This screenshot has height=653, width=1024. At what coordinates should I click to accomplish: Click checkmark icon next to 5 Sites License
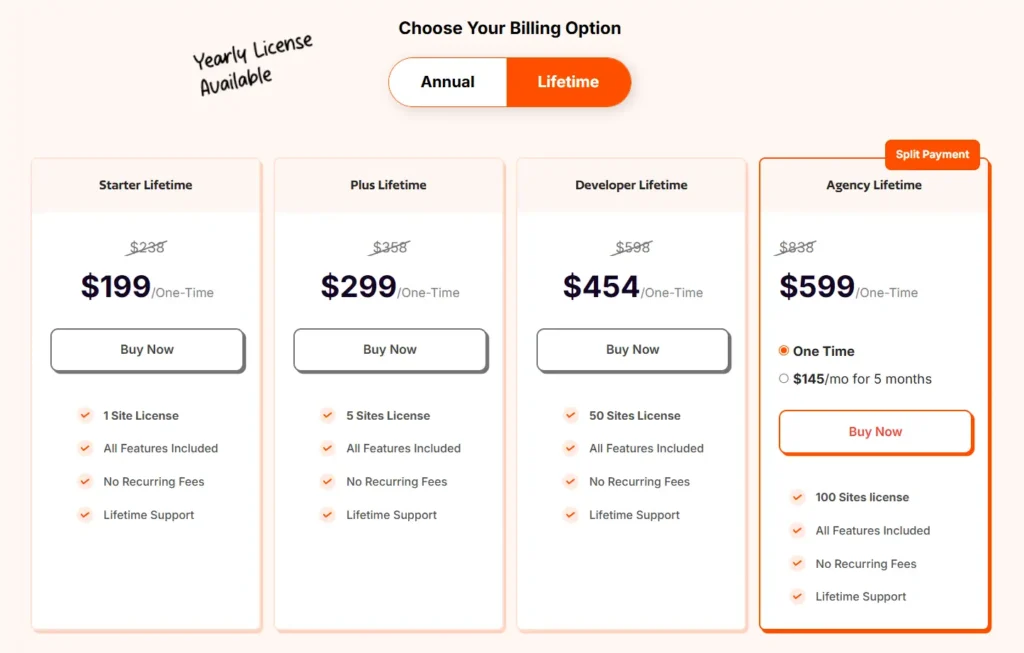coord(328,415)
